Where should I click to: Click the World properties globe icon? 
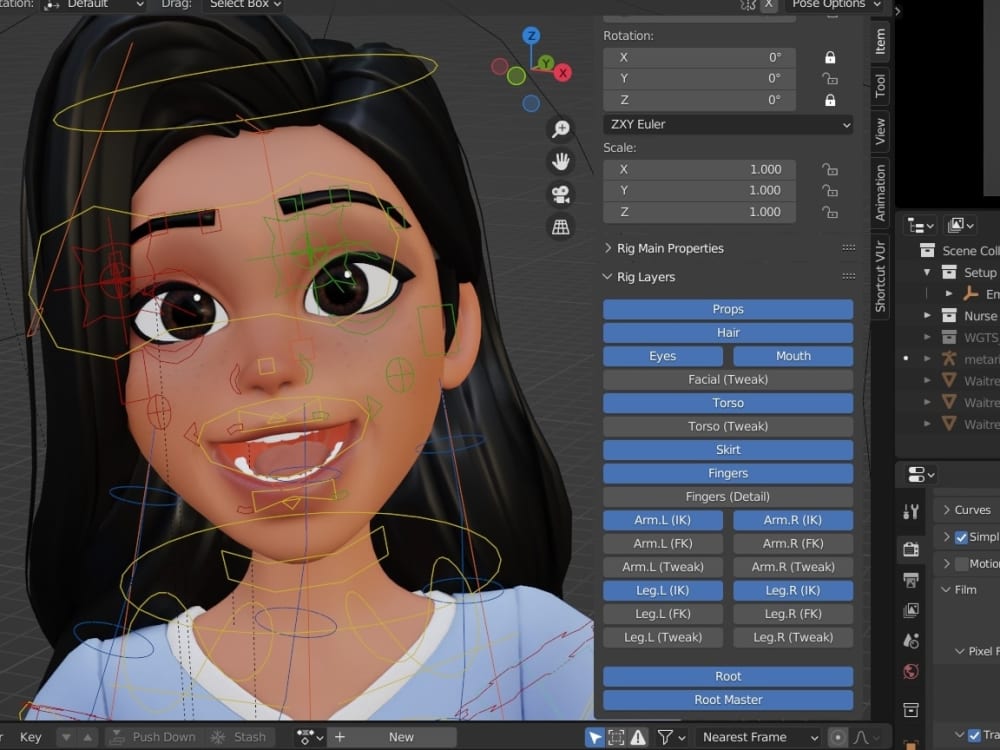910,669
